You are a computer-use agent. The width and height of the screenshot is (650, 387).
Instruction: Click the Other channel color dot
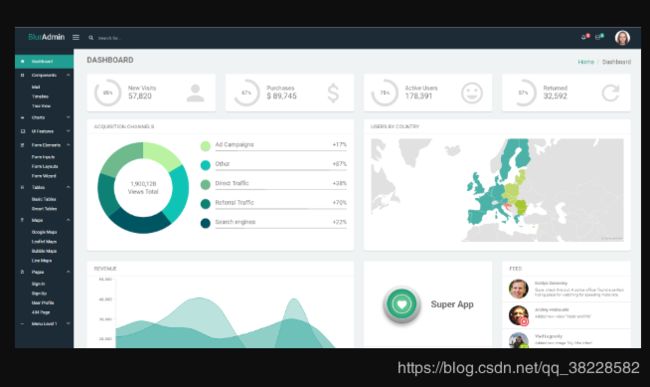[205, 165]
